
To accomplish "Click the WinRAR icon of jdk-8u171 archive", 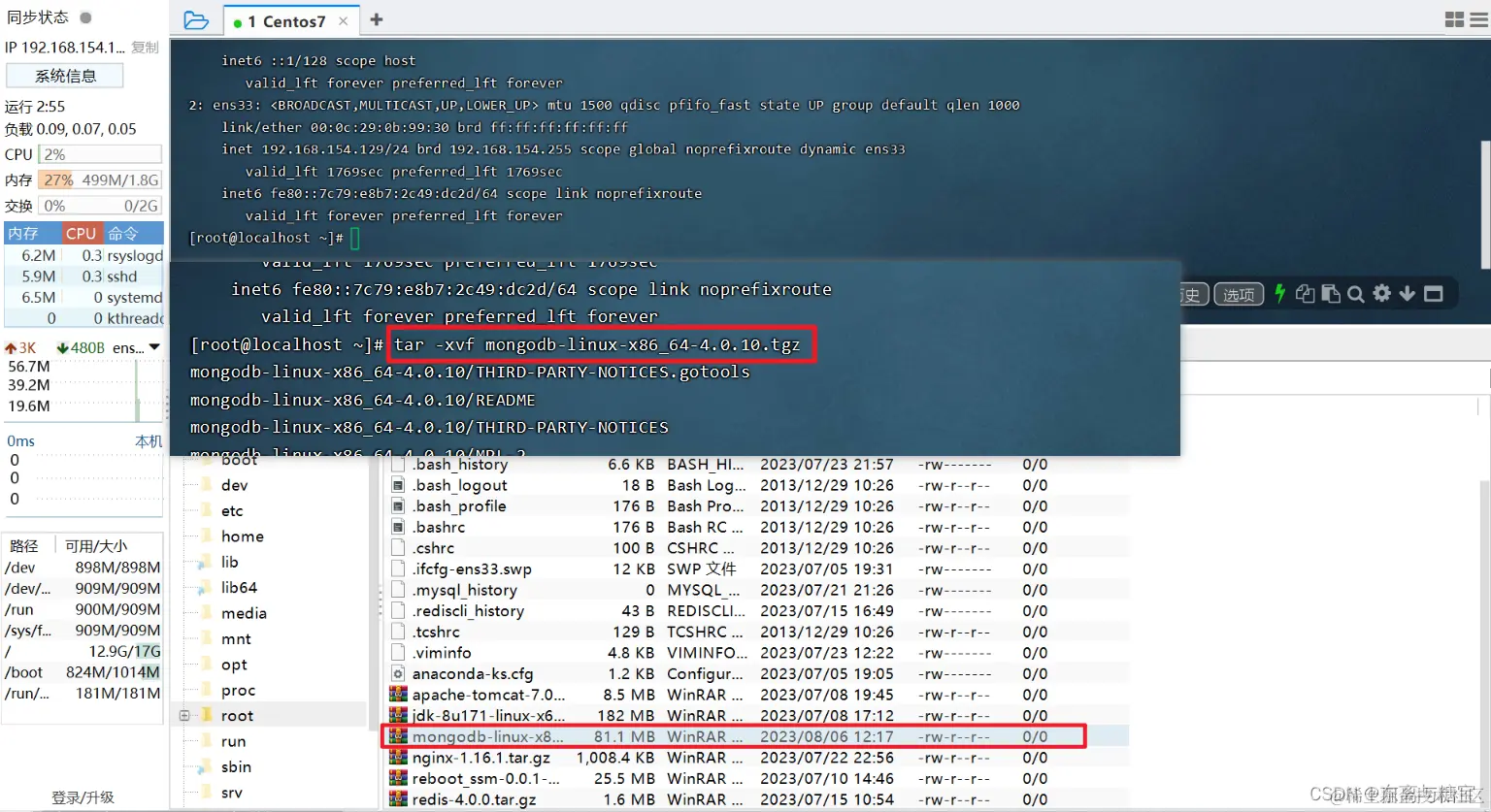I will click(398, 716).
